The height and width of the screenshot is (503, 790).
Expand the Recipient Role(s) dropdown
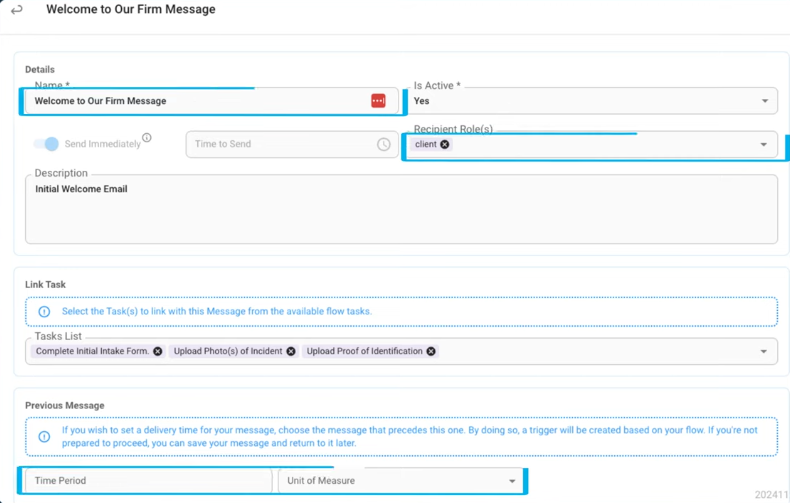tap(764, 144)
